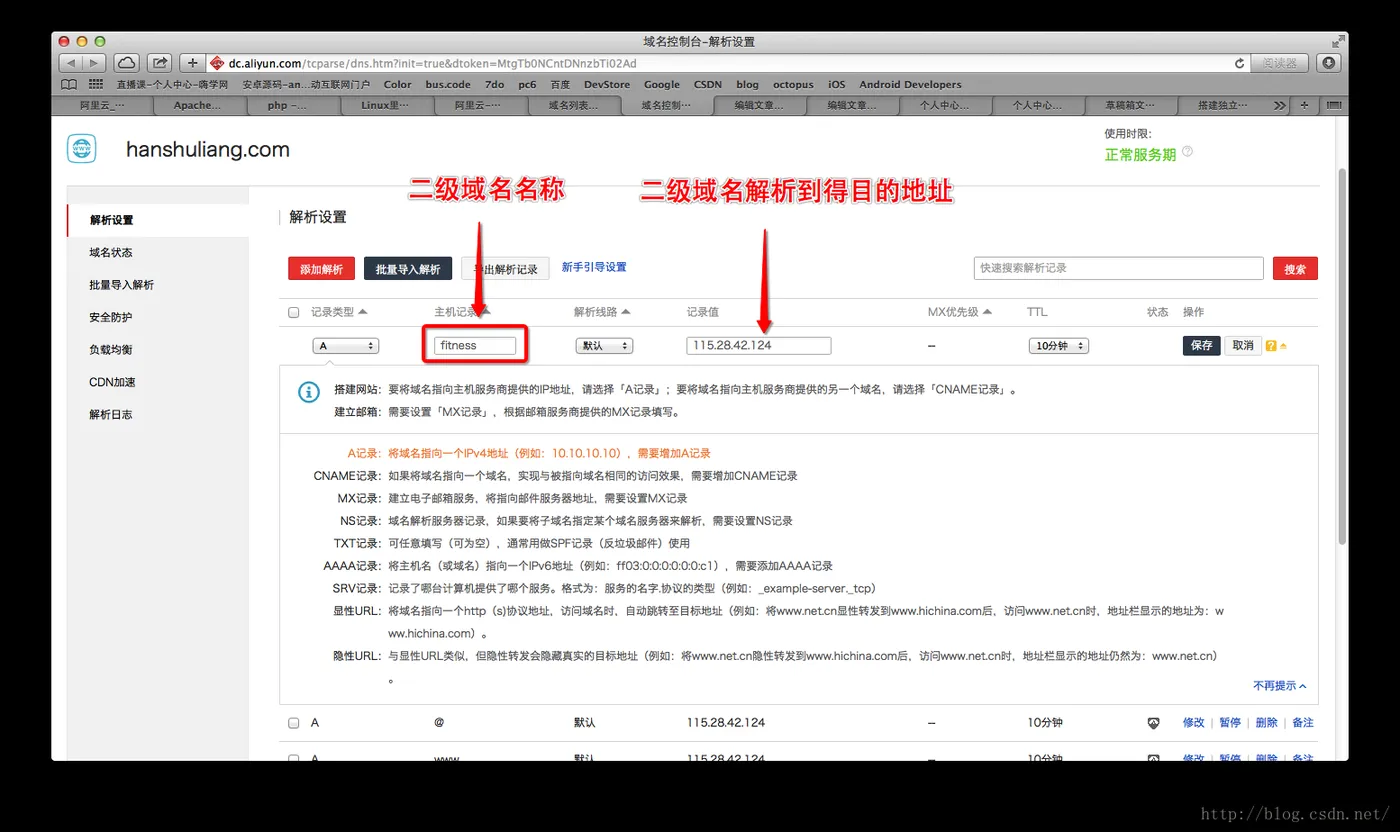Switch to the 草稿箱文 browser tab
The height and width of the screenshot is (832, 1400).
1130,105
